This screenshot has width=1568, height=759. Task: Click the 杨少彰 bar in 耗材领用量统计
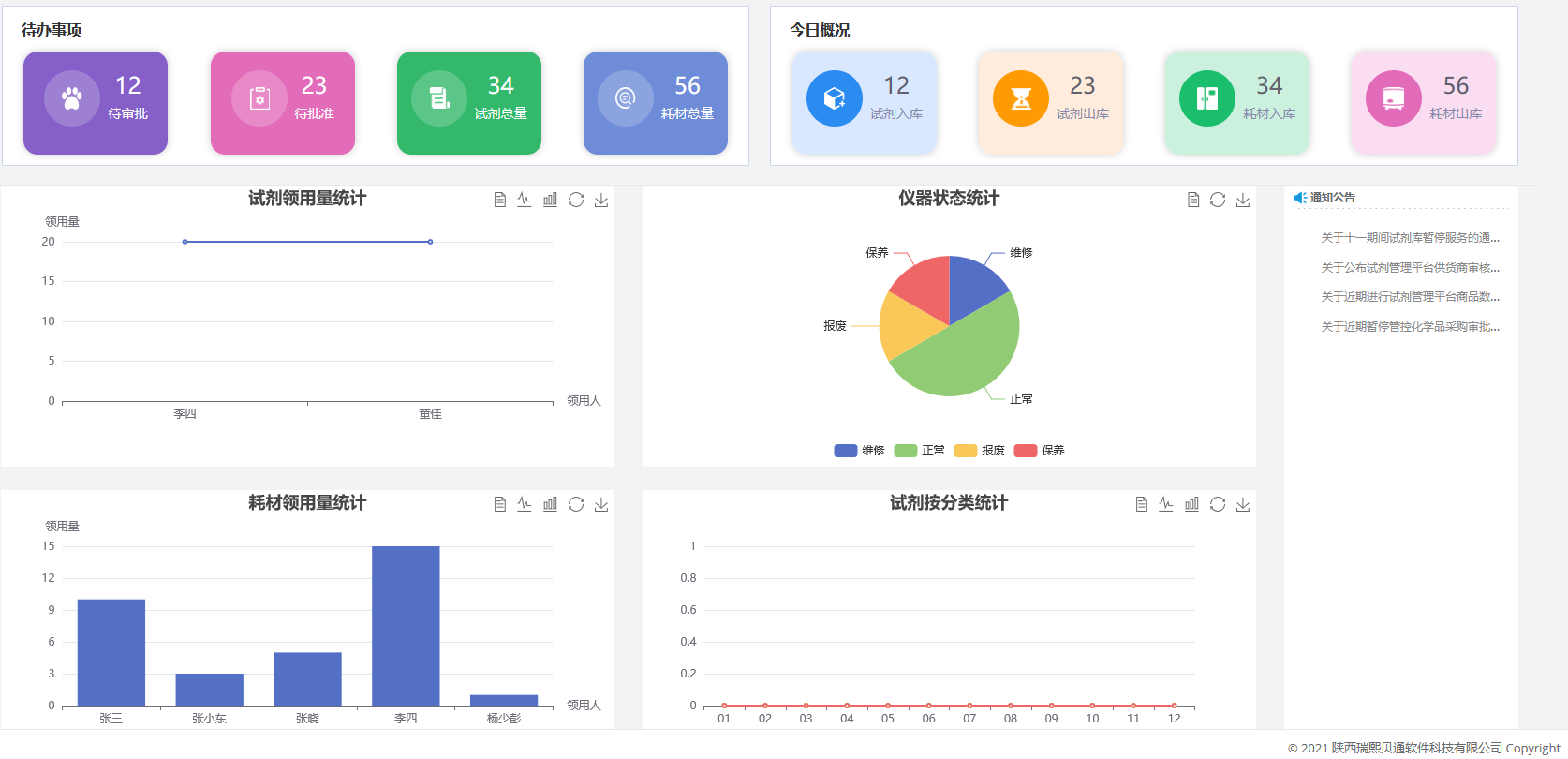(x=504, y=700)
